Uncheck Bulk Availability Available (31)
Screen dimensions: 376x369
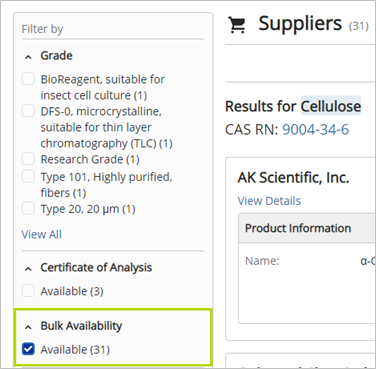(x=28, y=349)
